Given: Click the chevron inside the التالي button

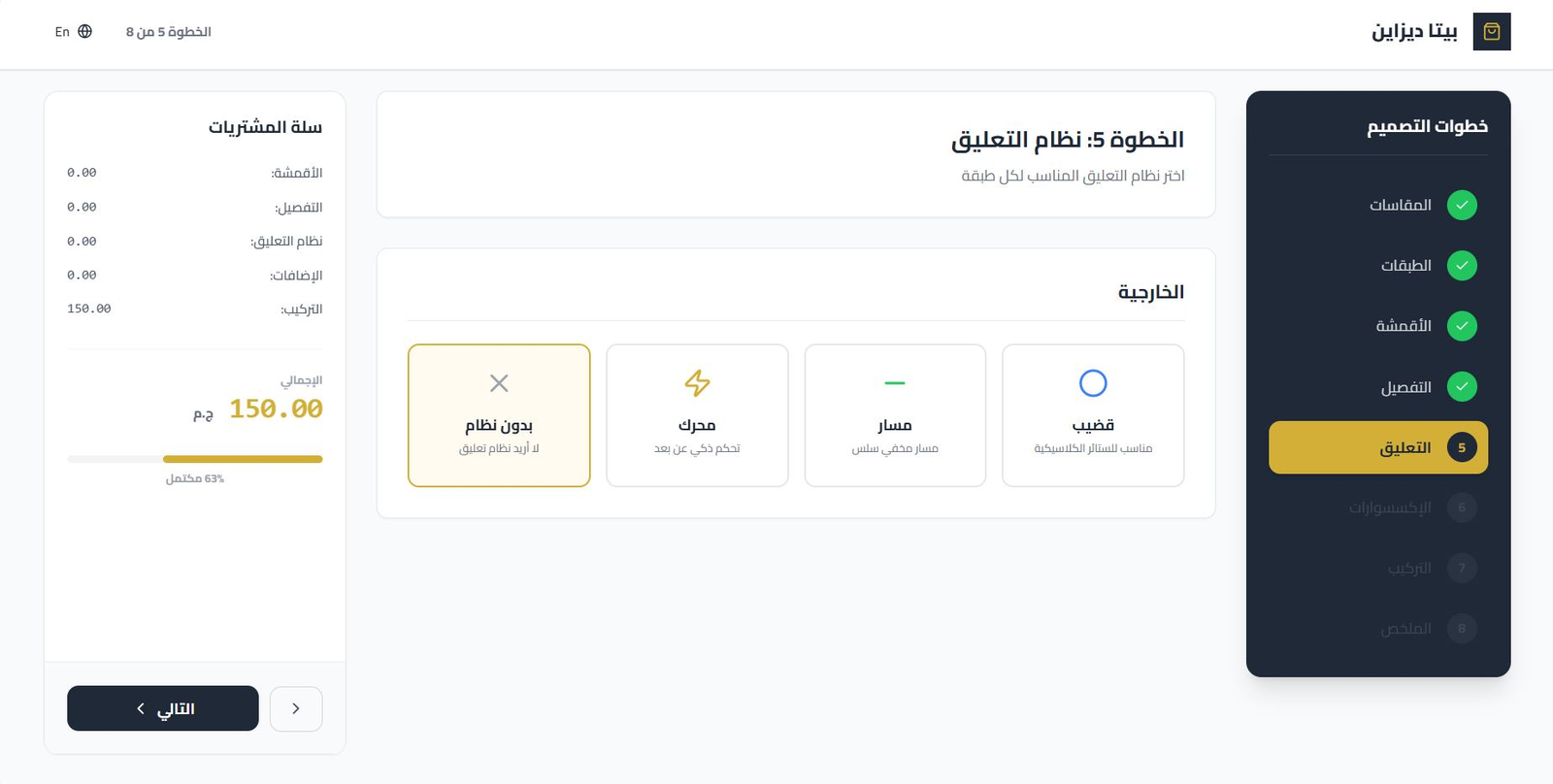Looking at the screenshot, I should click(x=140, y=708).
